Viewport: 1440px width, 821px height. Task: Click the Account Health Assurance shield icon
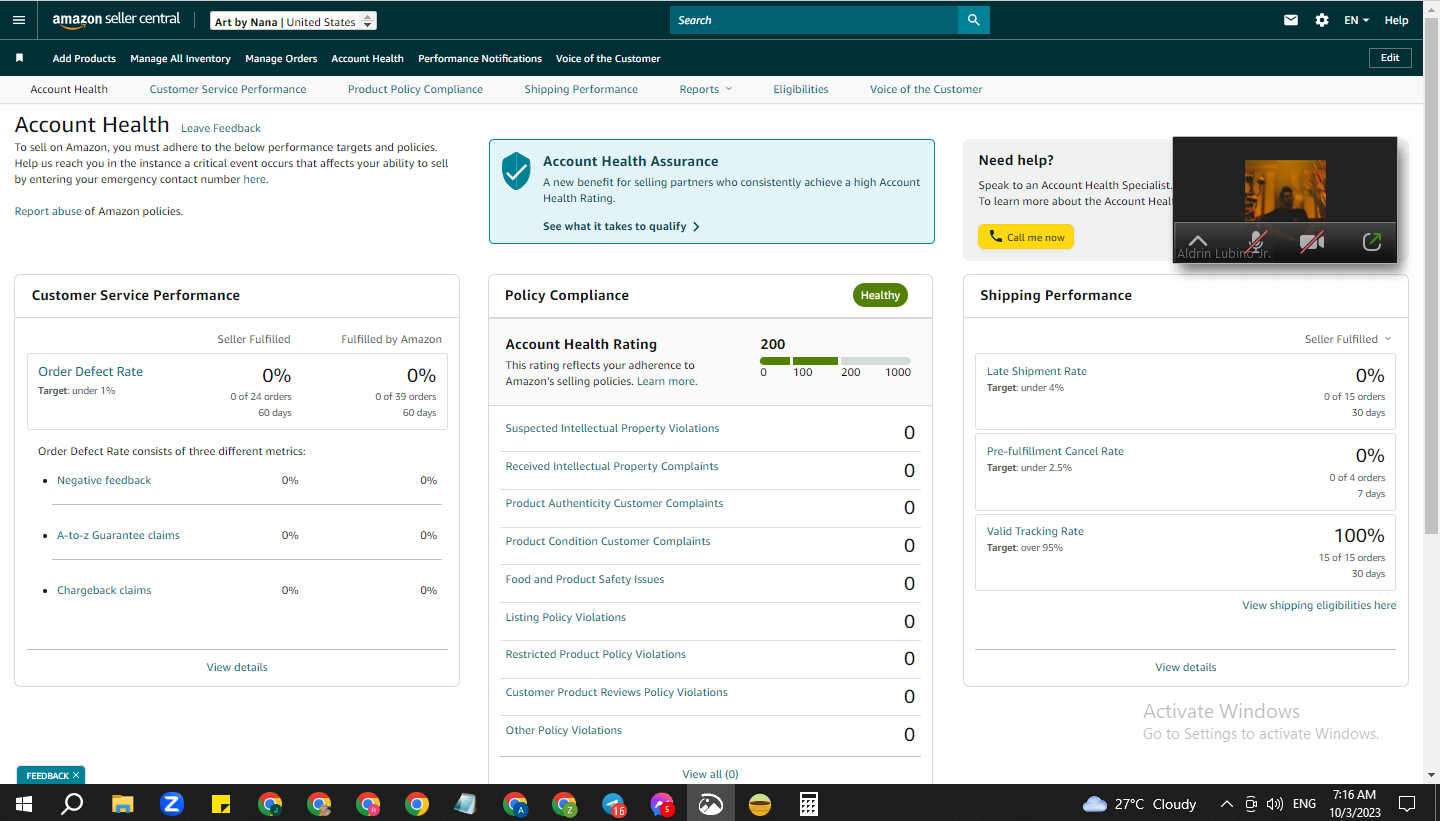click(x=516, y=172)
